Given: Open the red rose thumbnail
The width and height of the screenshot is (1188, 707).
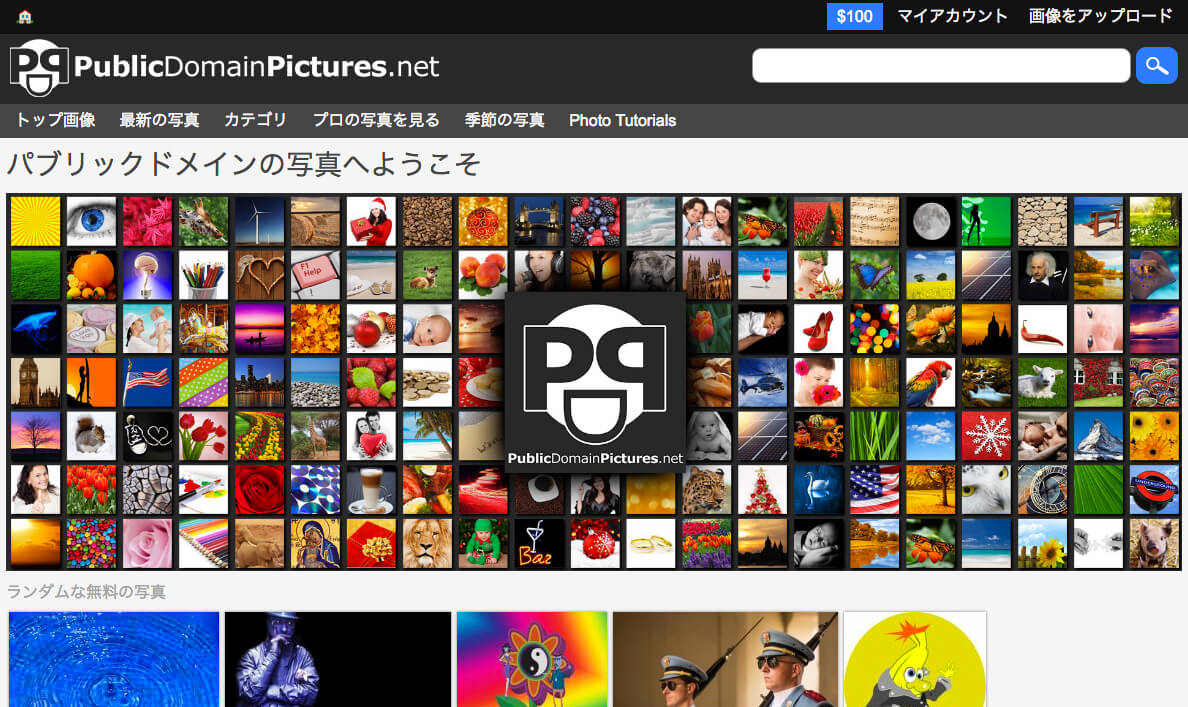Looking at the screenshot, I should point(260,490).
